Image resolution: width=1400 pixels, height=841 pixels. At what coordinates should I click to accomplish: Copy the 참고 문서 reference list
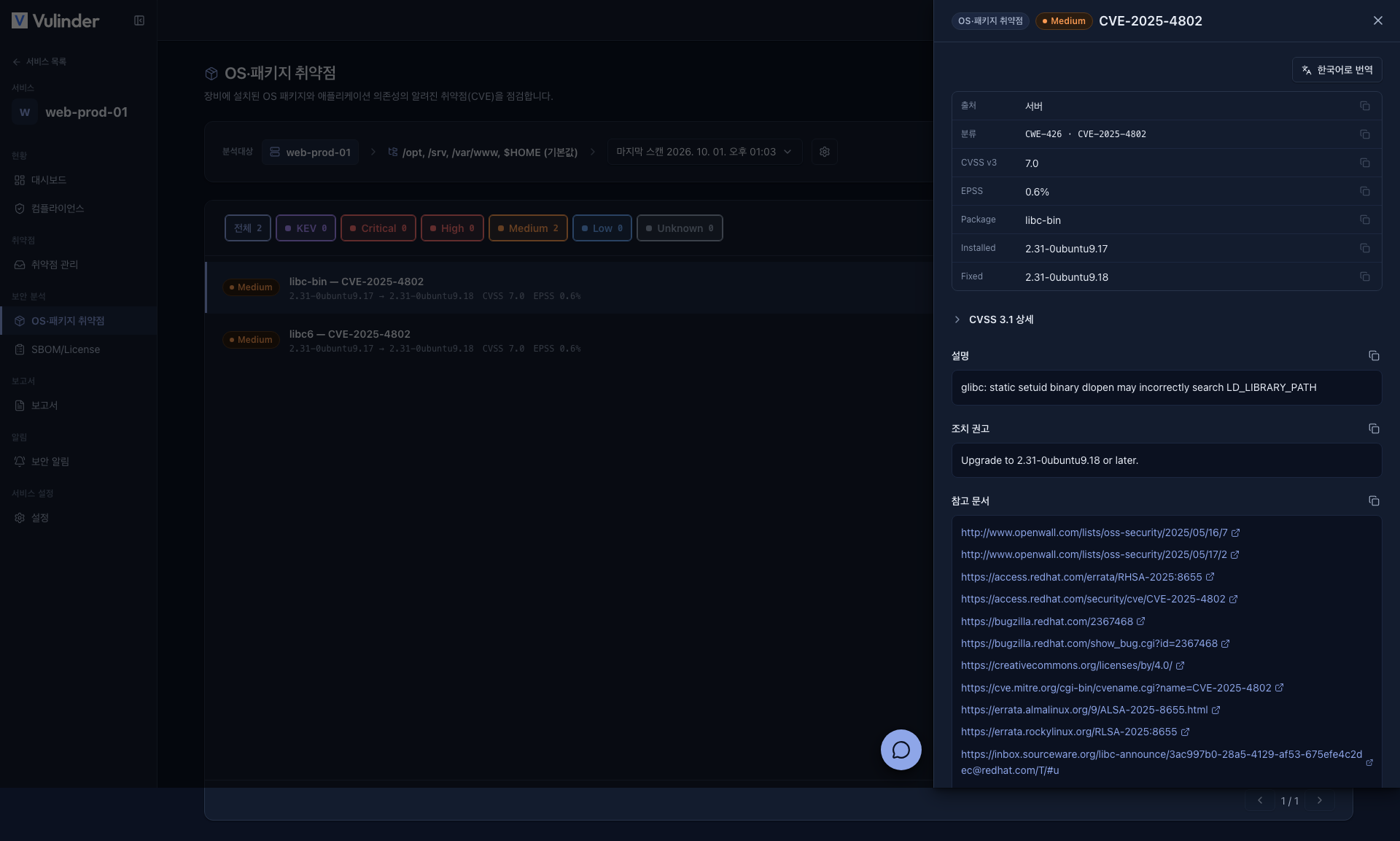coord(1374,500)
